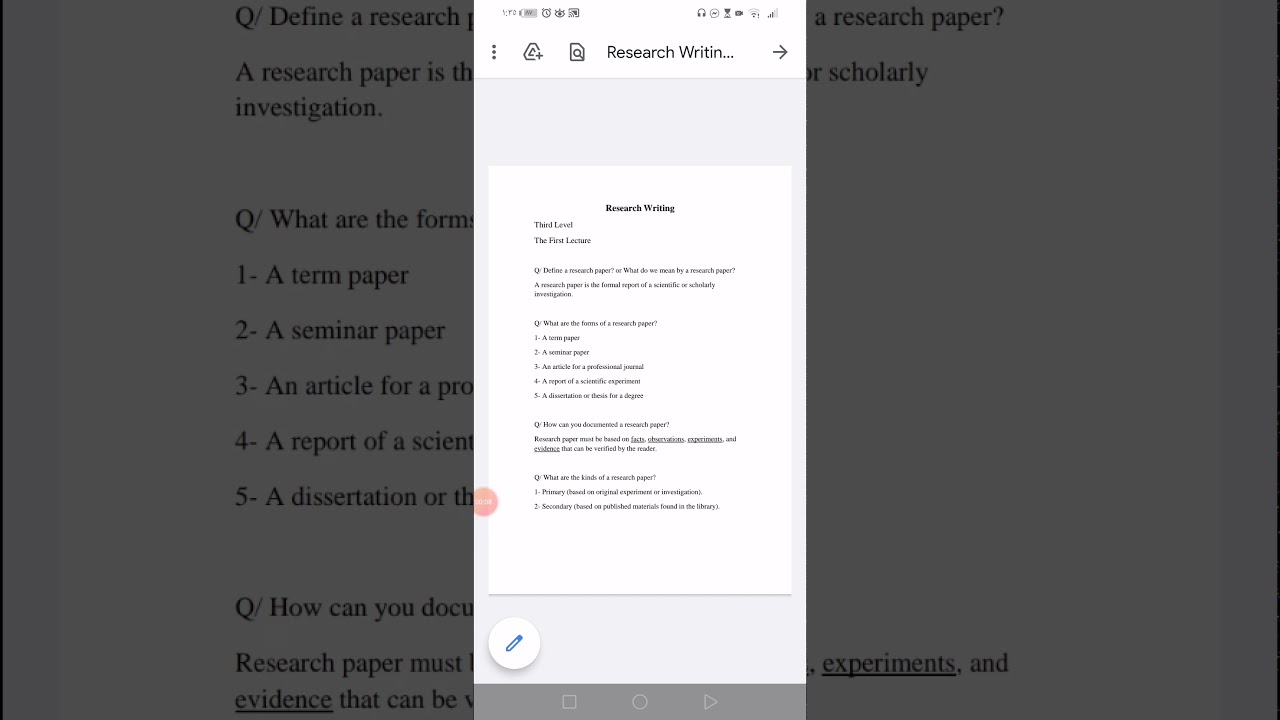Screen dimensions: 1280x720
Task: Tap the headphones icon in the status bar
Action: [x=701, y=13]
